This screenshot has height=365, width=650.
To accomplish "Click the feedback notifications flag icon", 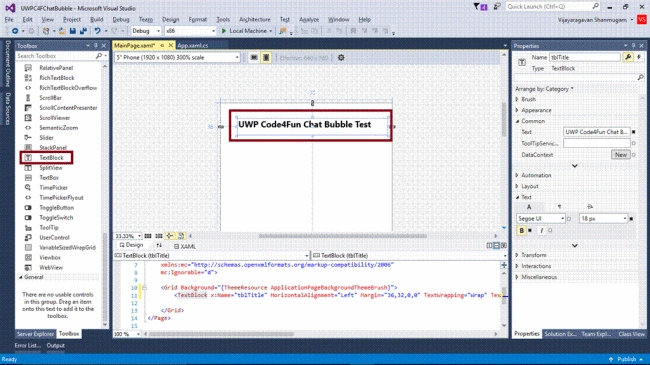I will tap(479, 7).
